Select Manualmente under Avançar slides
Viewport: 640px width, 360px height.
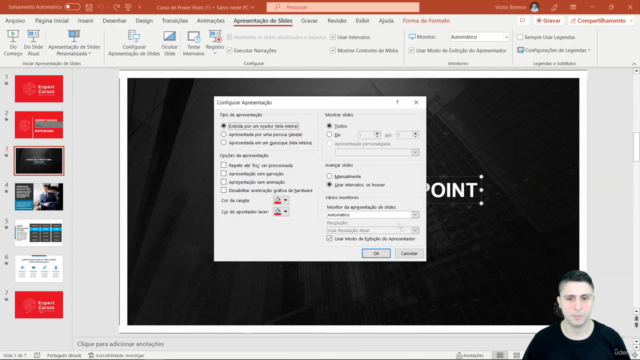329,176
